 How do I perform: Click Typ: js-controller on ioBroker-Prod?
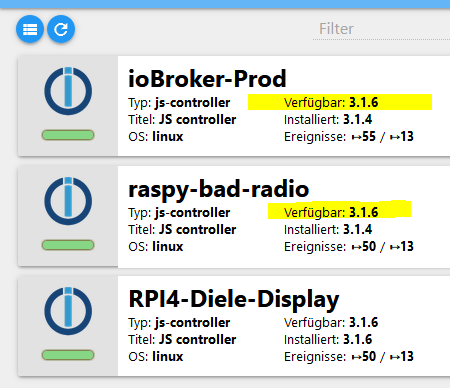(179, 103)
